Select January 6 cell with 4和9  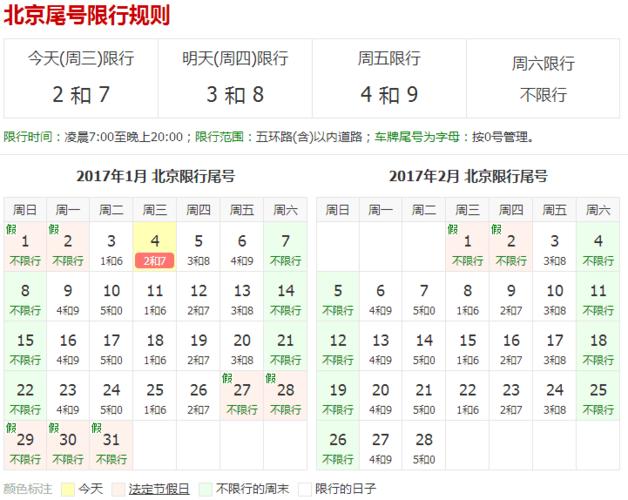point(242,247)
